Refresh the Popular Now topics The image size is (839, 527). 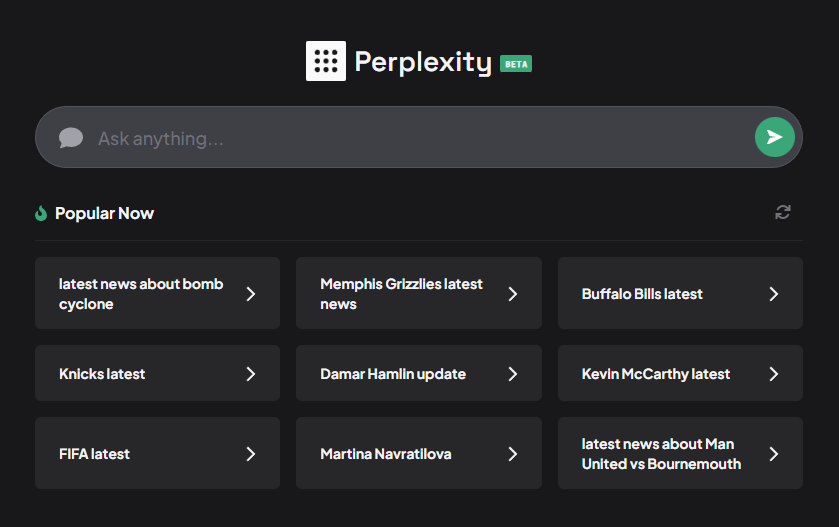tap(783, 212)
